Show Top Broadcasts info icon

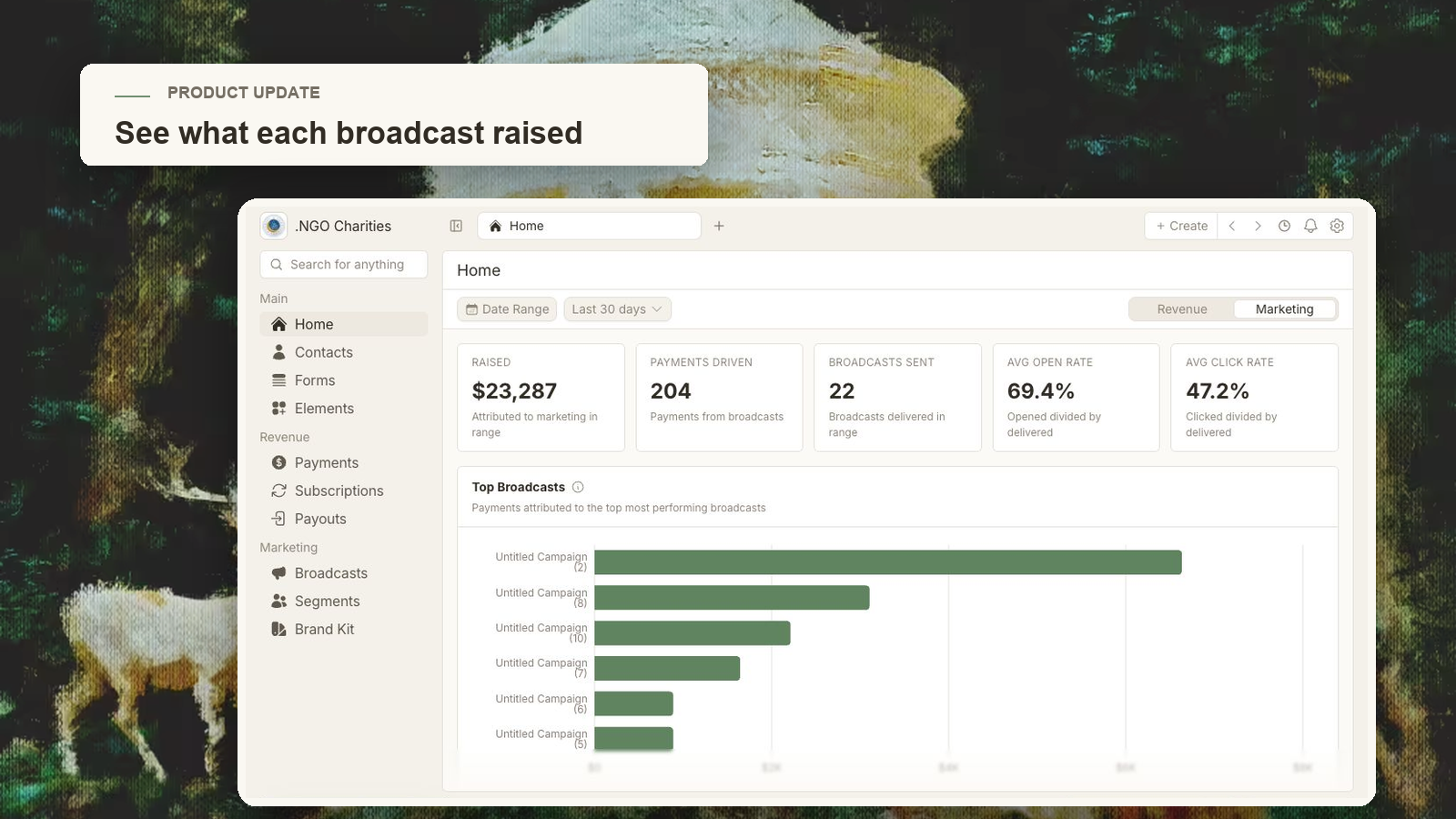coord(578,487)
